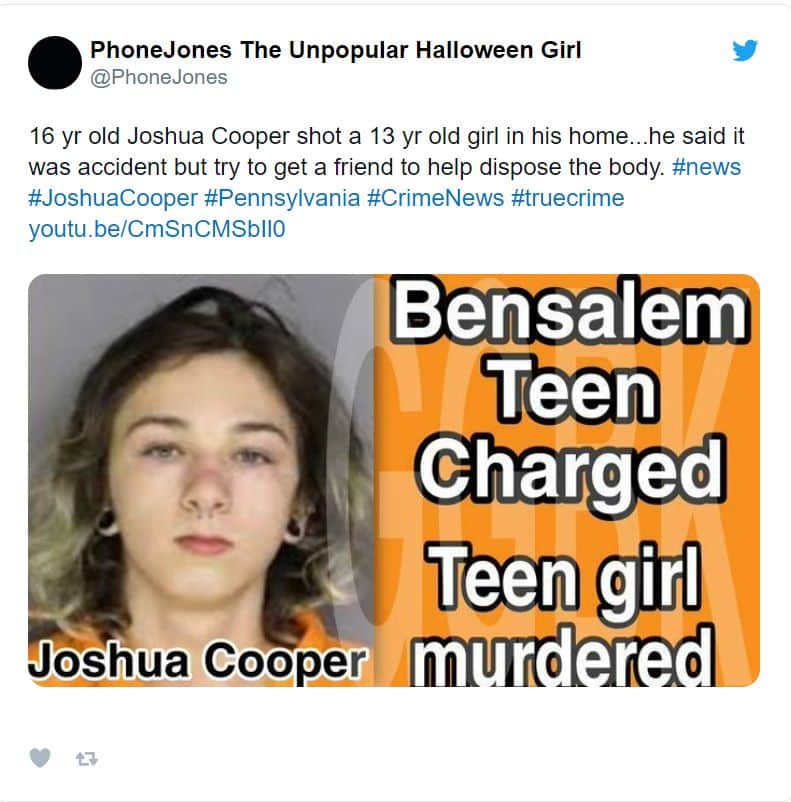The image size is (791, 802).
Task: Open the #CrimeNews hashtag
Action: (435, 198)
